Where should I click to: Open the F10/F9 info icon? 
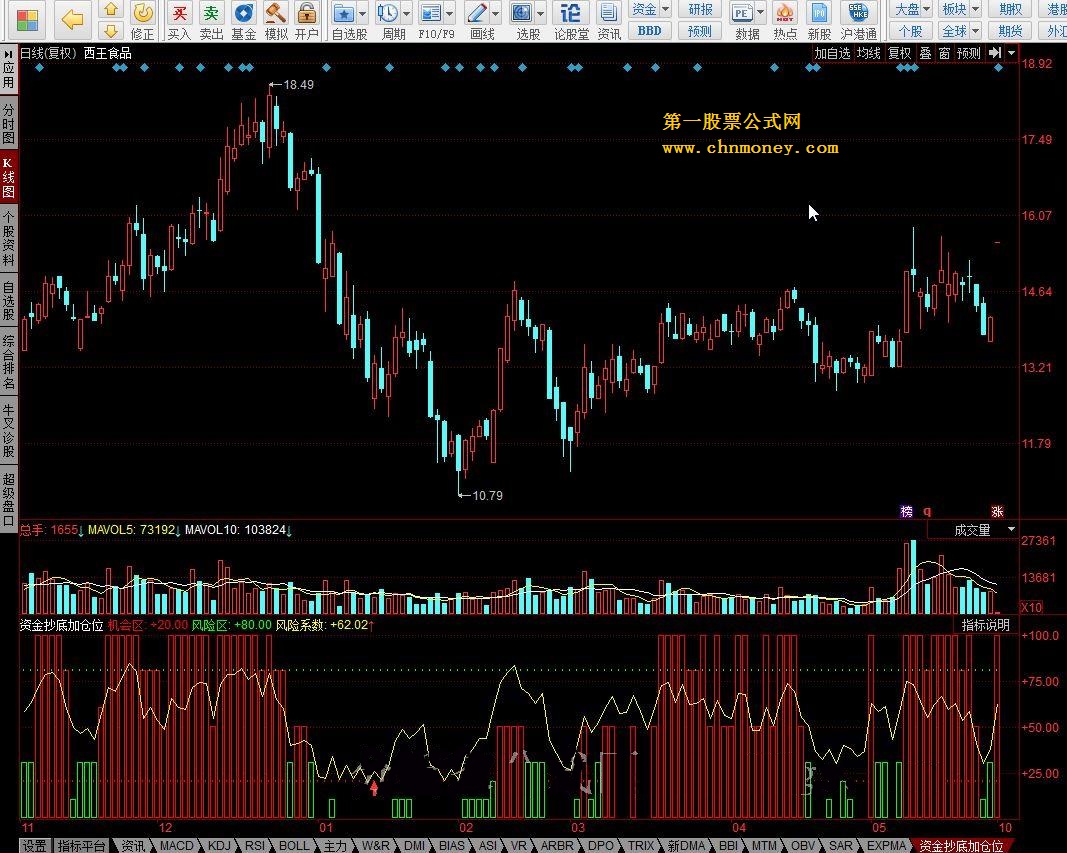tap(430, 13)
